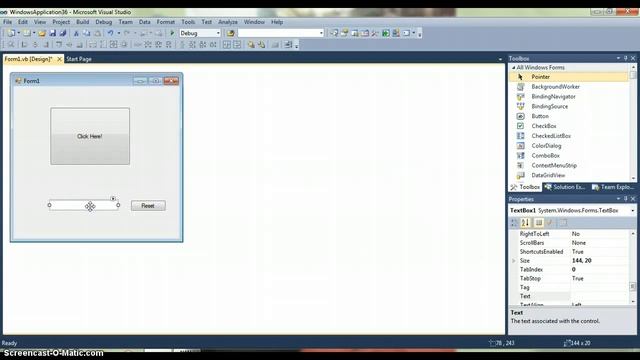
Task: Open the Debug configuration dropdown
Action: point(218,33)
